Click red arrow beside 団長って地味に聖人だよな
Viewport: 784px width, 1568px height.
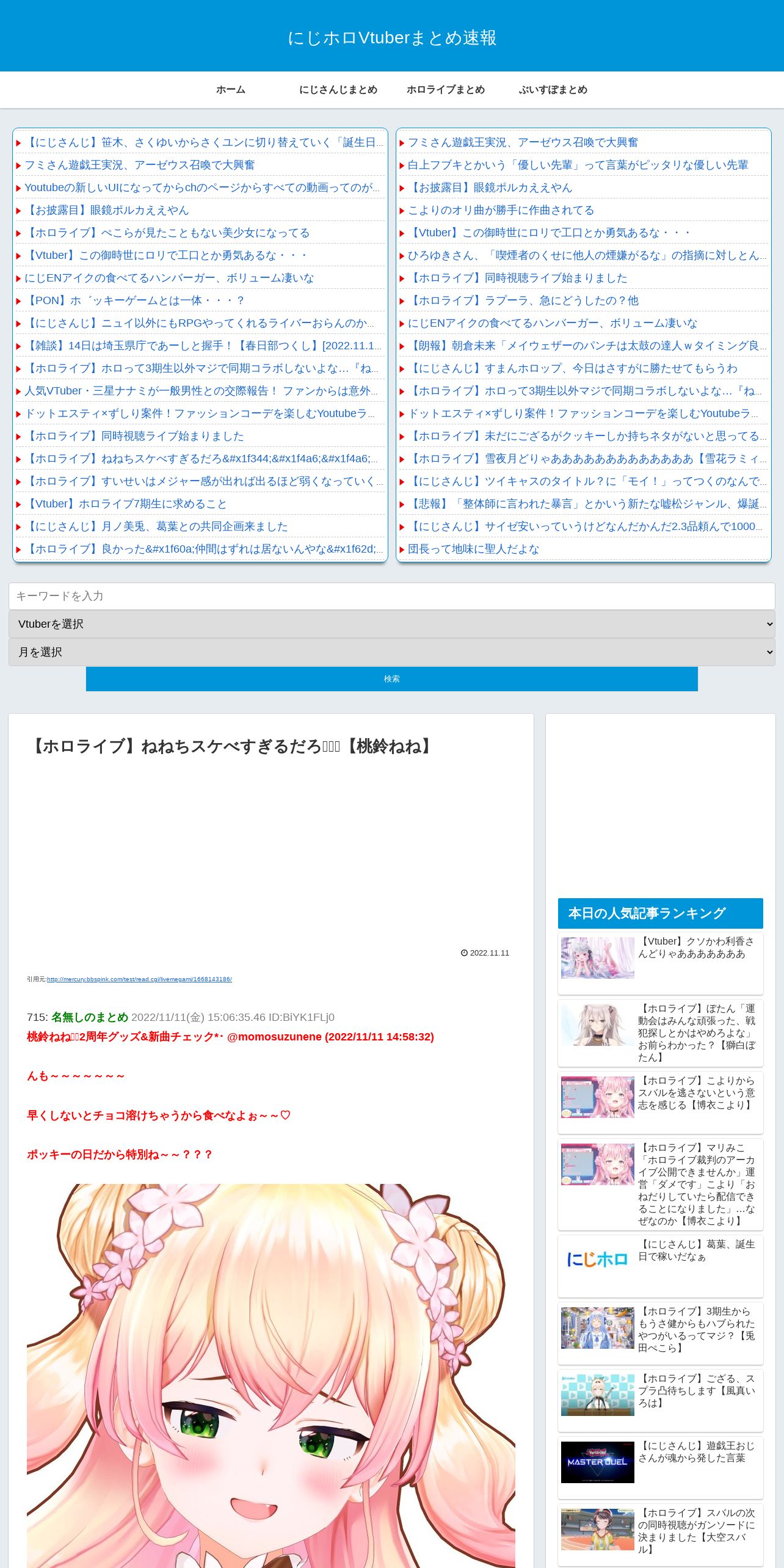[x=402, y=550]
